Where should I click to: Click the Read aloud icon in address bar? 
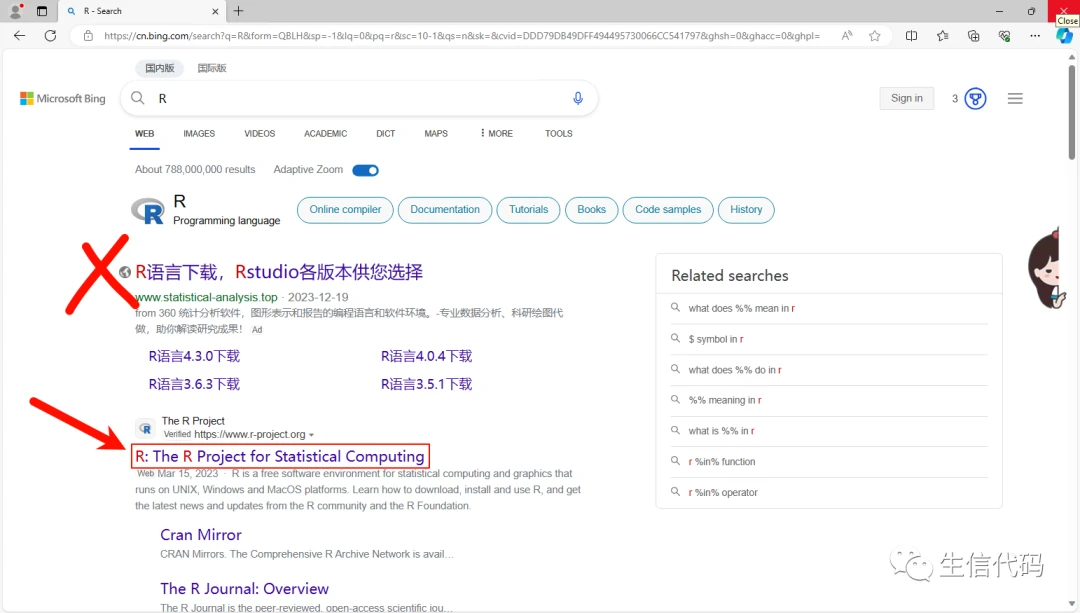[x=847, y=36]
